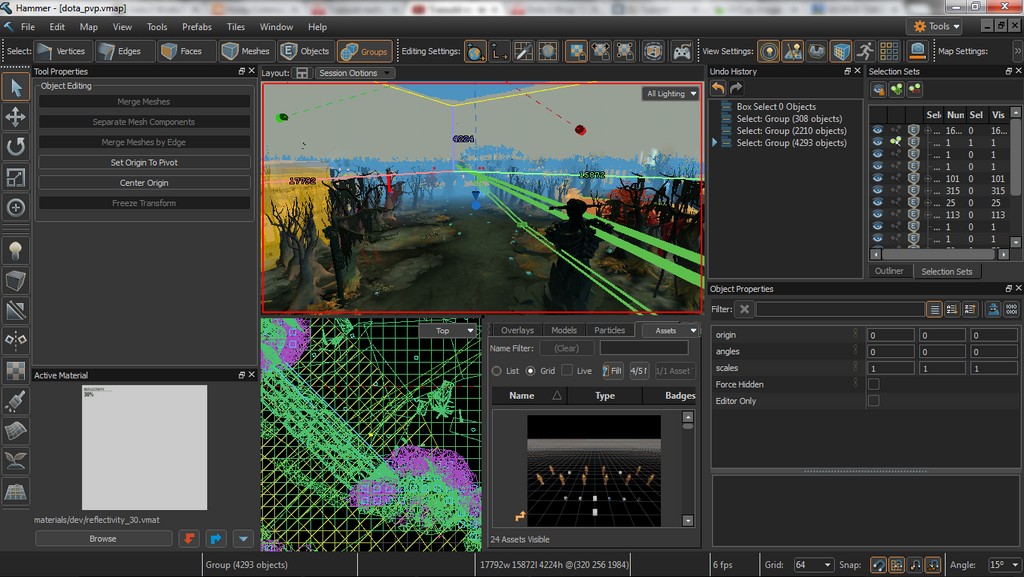Open the All Lighting dropdown in viewport

671,94
